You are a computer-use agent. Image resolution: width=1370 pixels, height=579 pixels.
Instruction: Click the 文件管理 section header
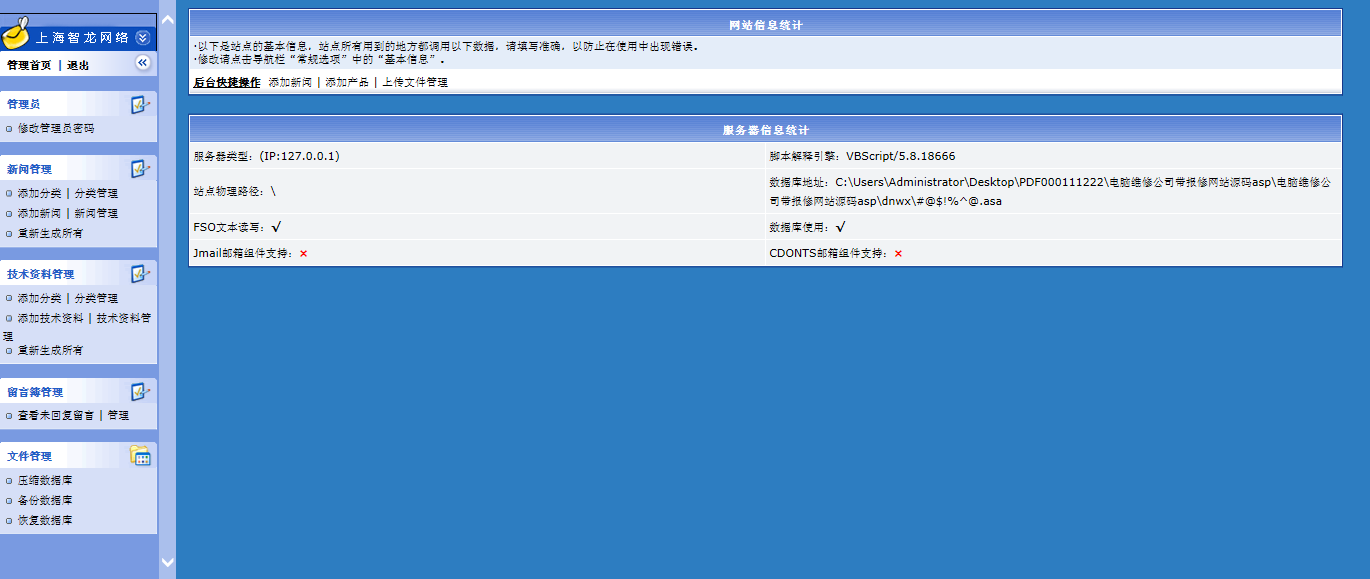[x=29, y=457]
